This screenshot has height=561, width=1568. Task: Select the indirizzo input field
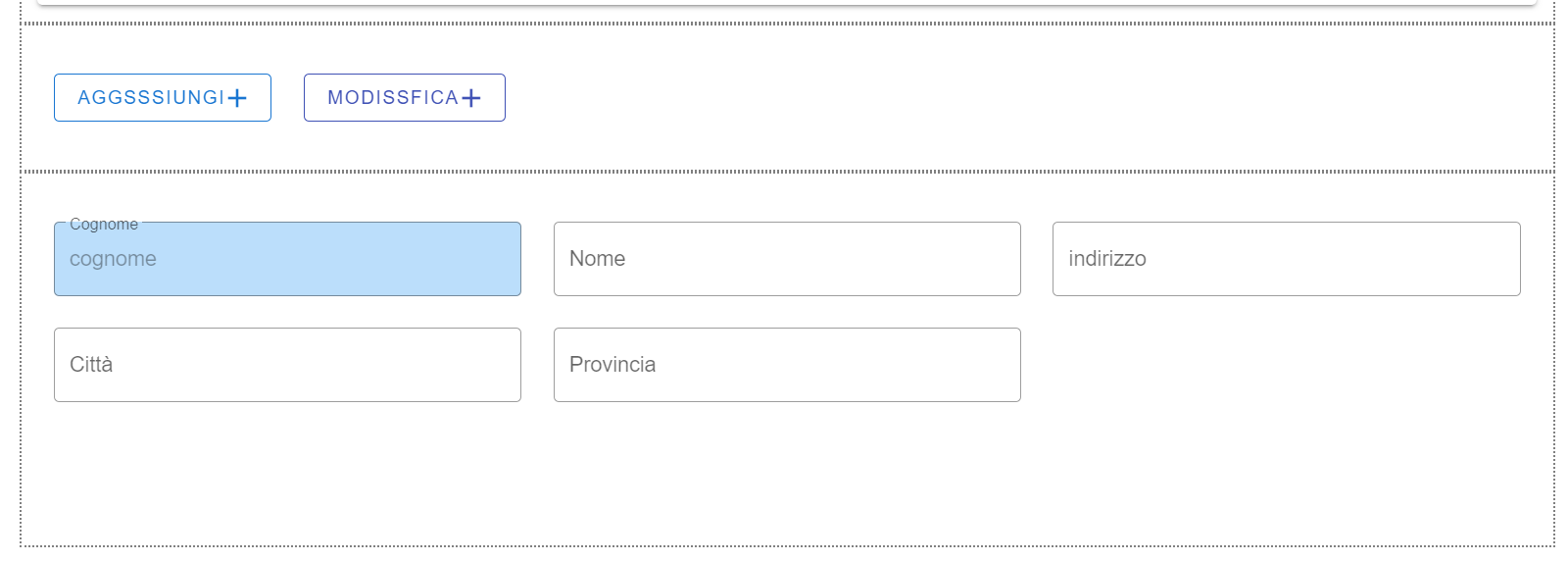(1286, 259)
